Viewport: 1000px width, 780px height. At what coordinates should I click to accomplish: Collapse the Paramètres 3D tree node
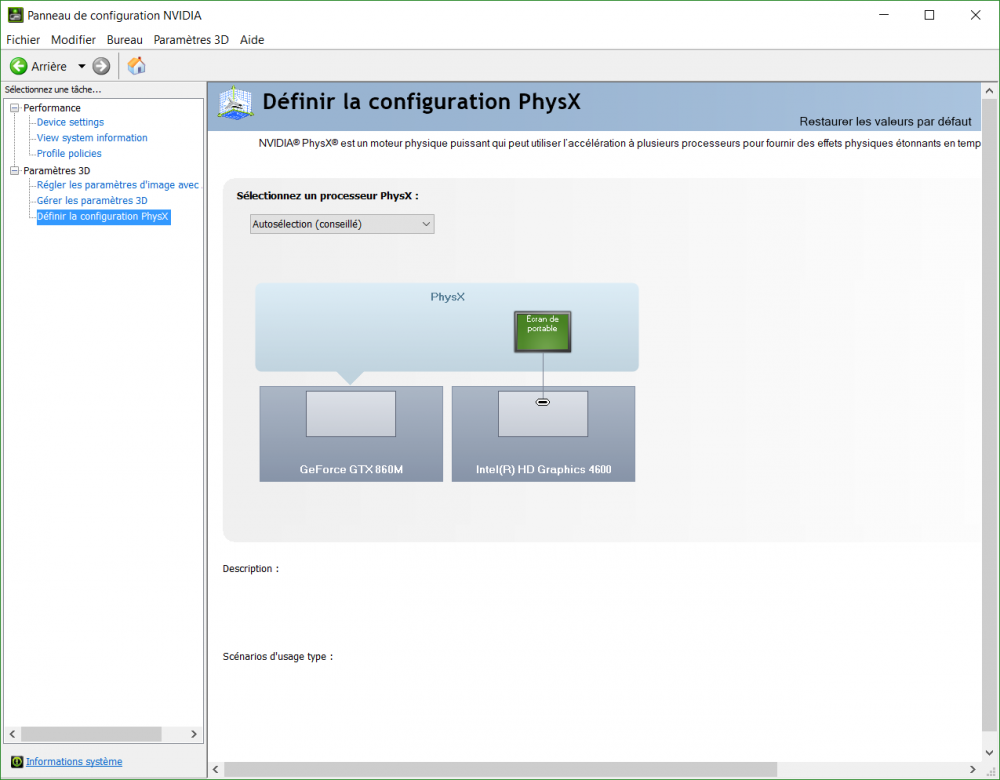(x=15, y=171)
